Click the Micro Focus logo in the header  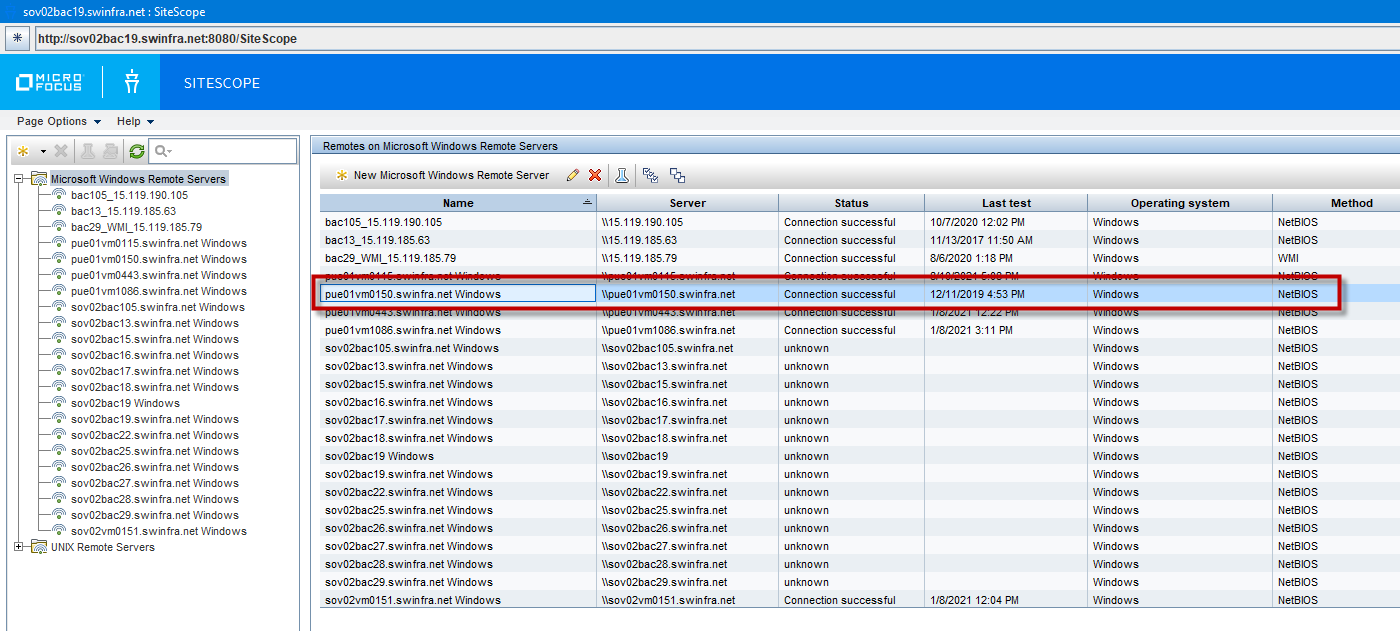tap(50, 83)
